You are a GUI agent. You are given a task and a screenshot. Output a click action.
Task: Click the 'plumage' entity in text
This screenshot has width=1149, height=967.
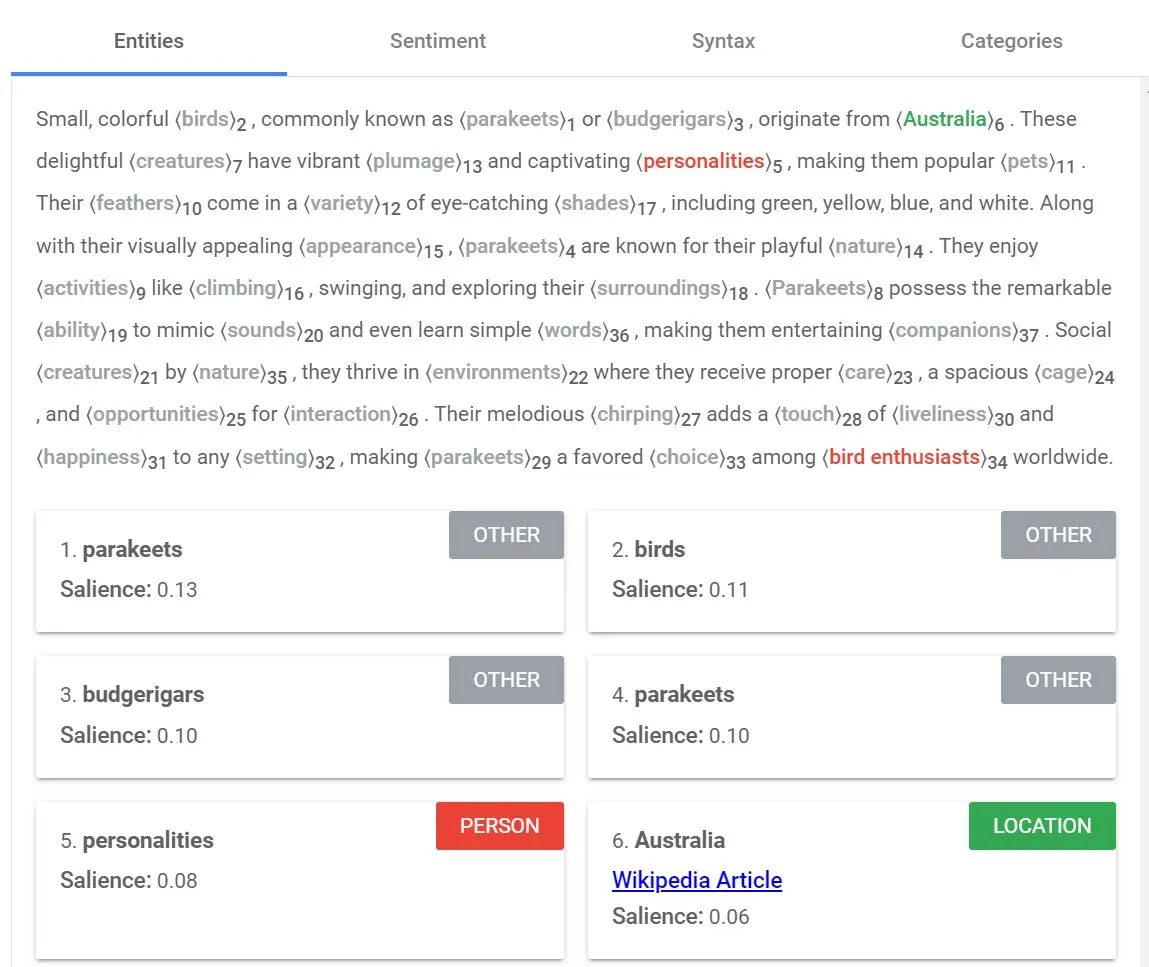pos(415,161)
